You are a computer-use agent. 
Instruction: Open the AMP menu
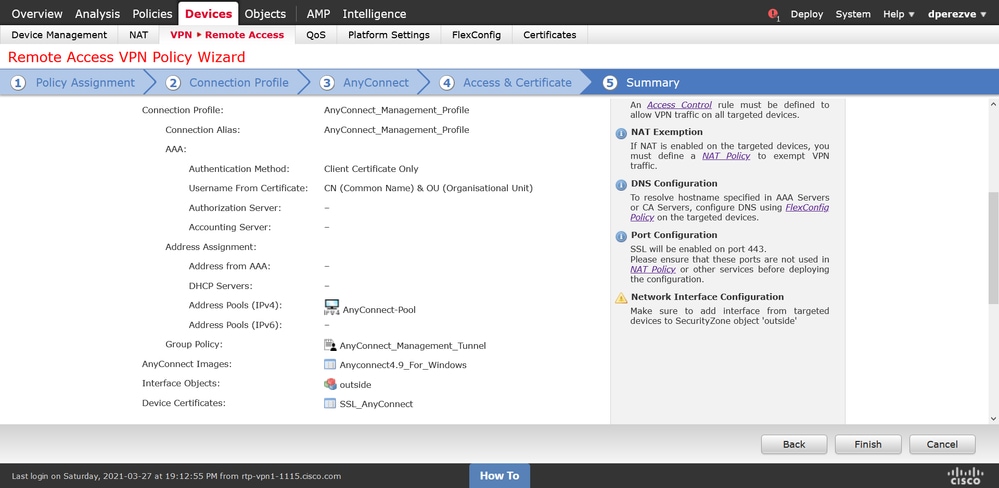[319, 13]
